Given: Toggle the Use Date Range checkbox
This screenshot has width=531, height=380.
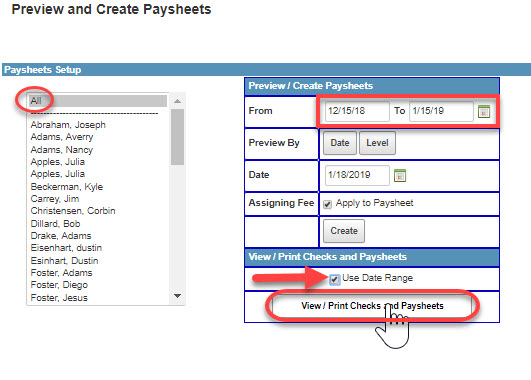Looking at the screenshot, I should pyautogui.click(x=334, y=279).
